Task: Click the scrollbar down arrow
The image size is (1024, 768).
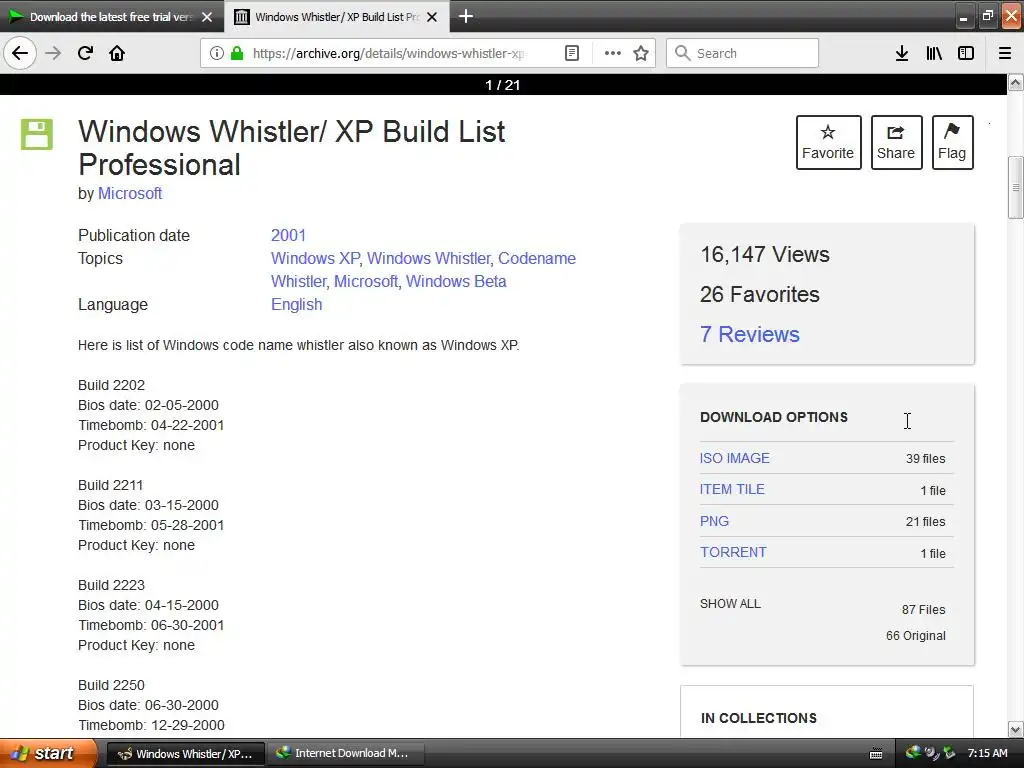Action: [x=1016, y=729]
